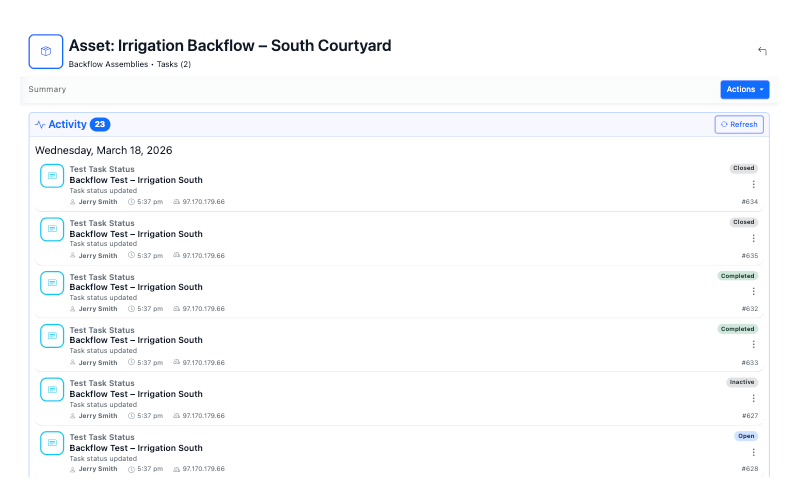
Task: Click the Open status badge
Action: [746, 436]
